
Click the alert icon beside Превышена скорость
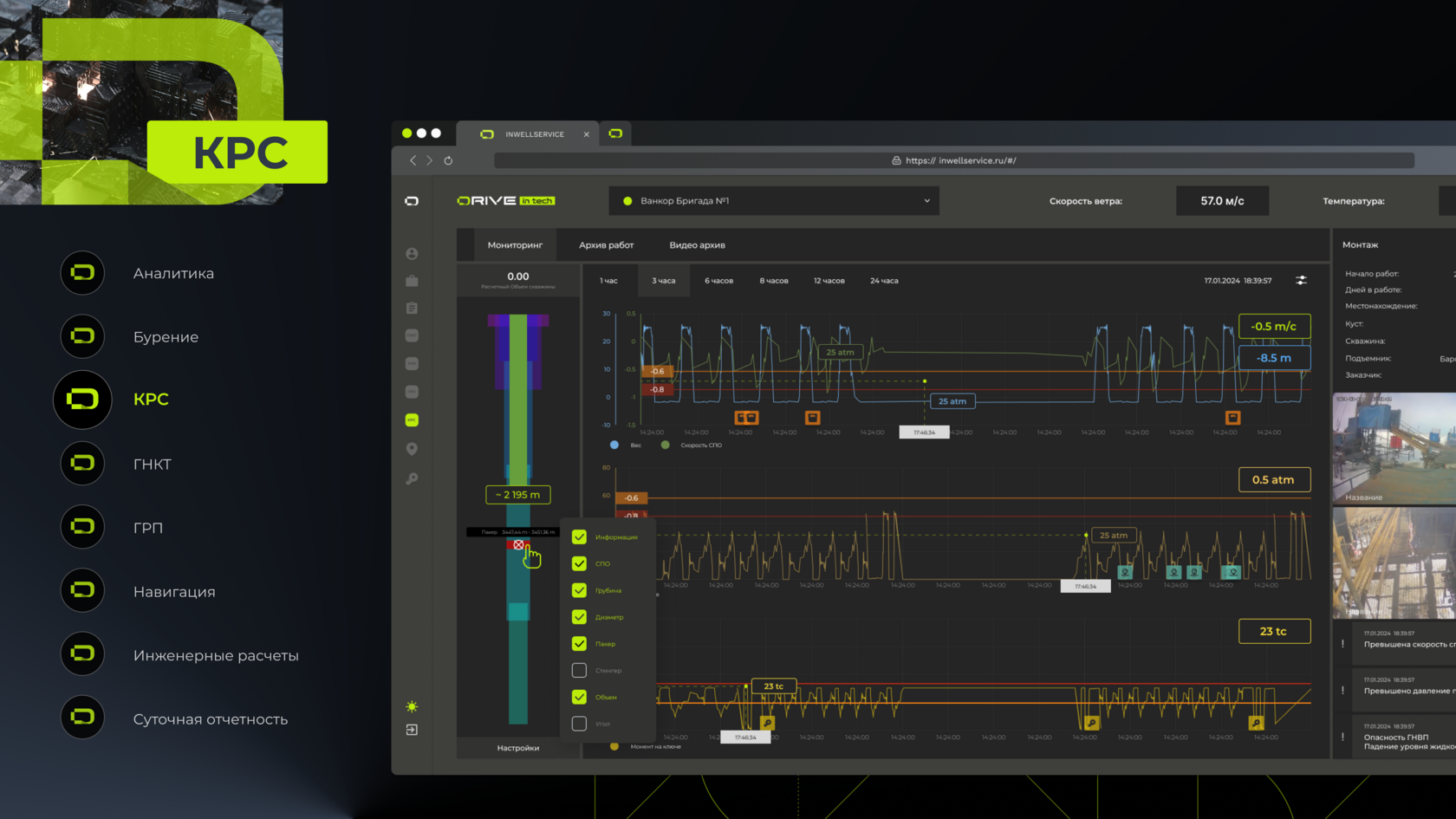click(x=1343, y=644)
